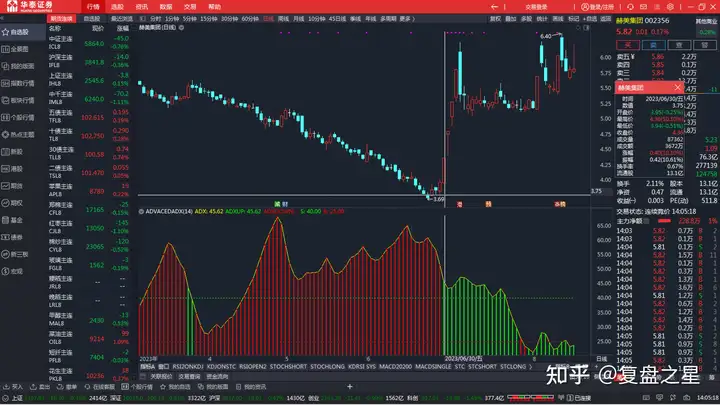Screen dimensions: 720x405
Task: Click ADVACEDADX indicator settings circle icon
Action: point(141,212)
